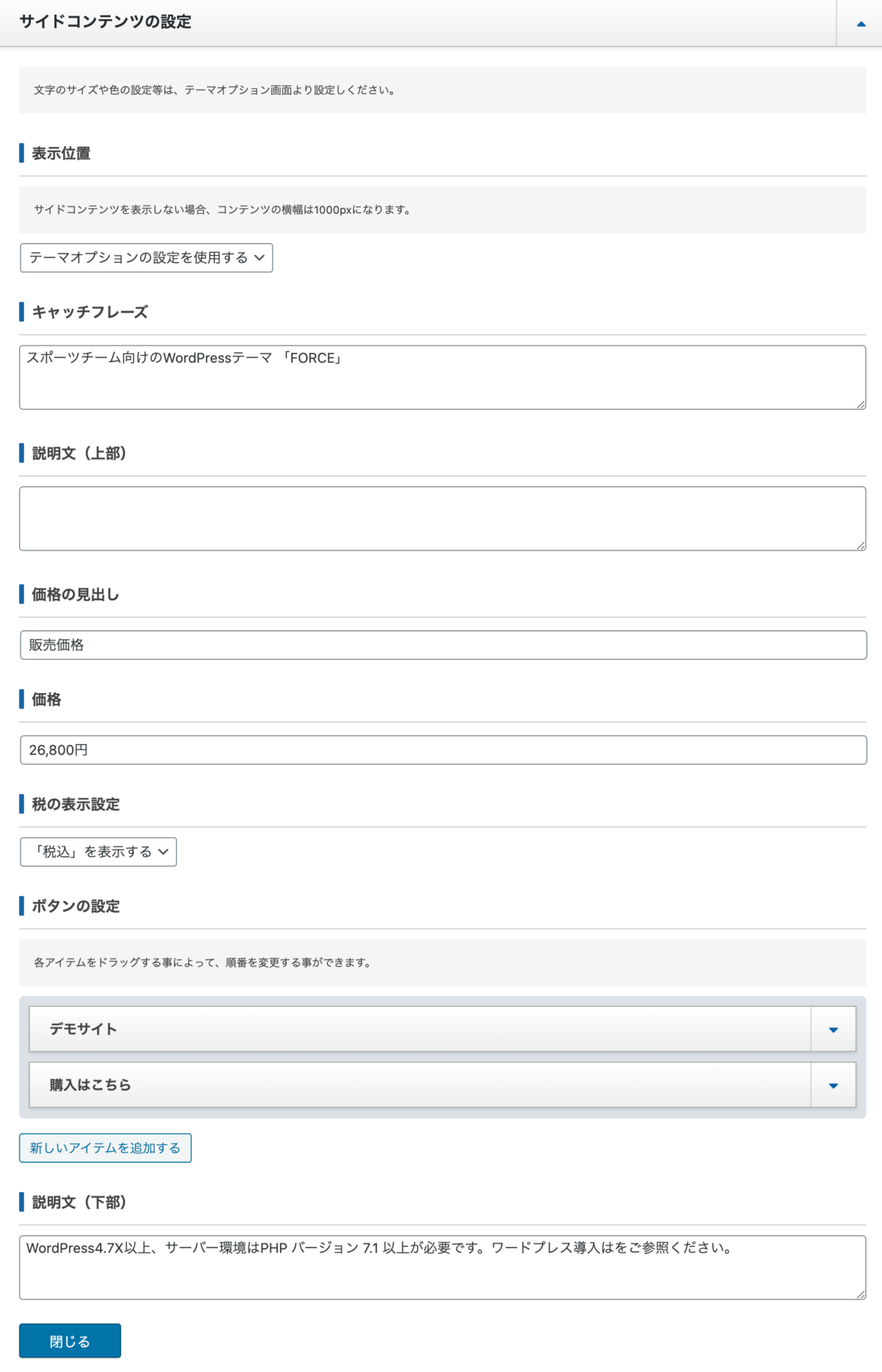This screenshot has width=882, height=1372.
Task: Click the 閉じる button
Action: 70,1341
